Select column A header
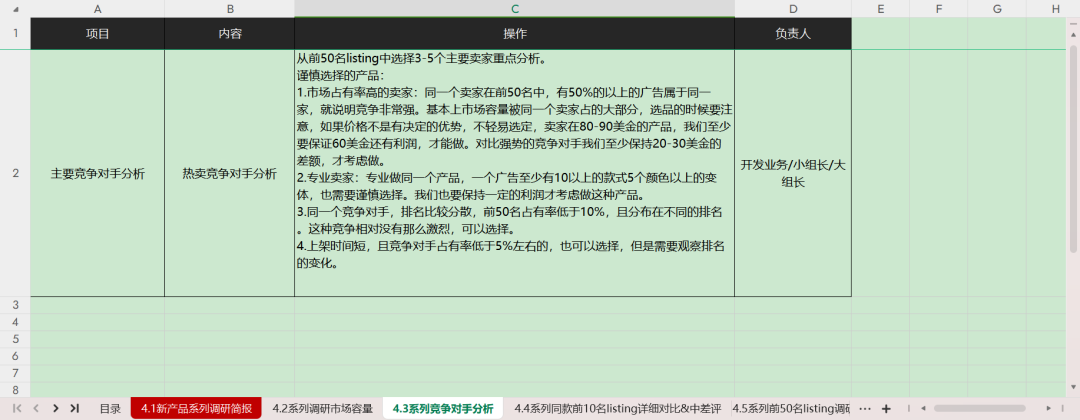This screenshot has height=420, width=1080. (x=97, y=9)
